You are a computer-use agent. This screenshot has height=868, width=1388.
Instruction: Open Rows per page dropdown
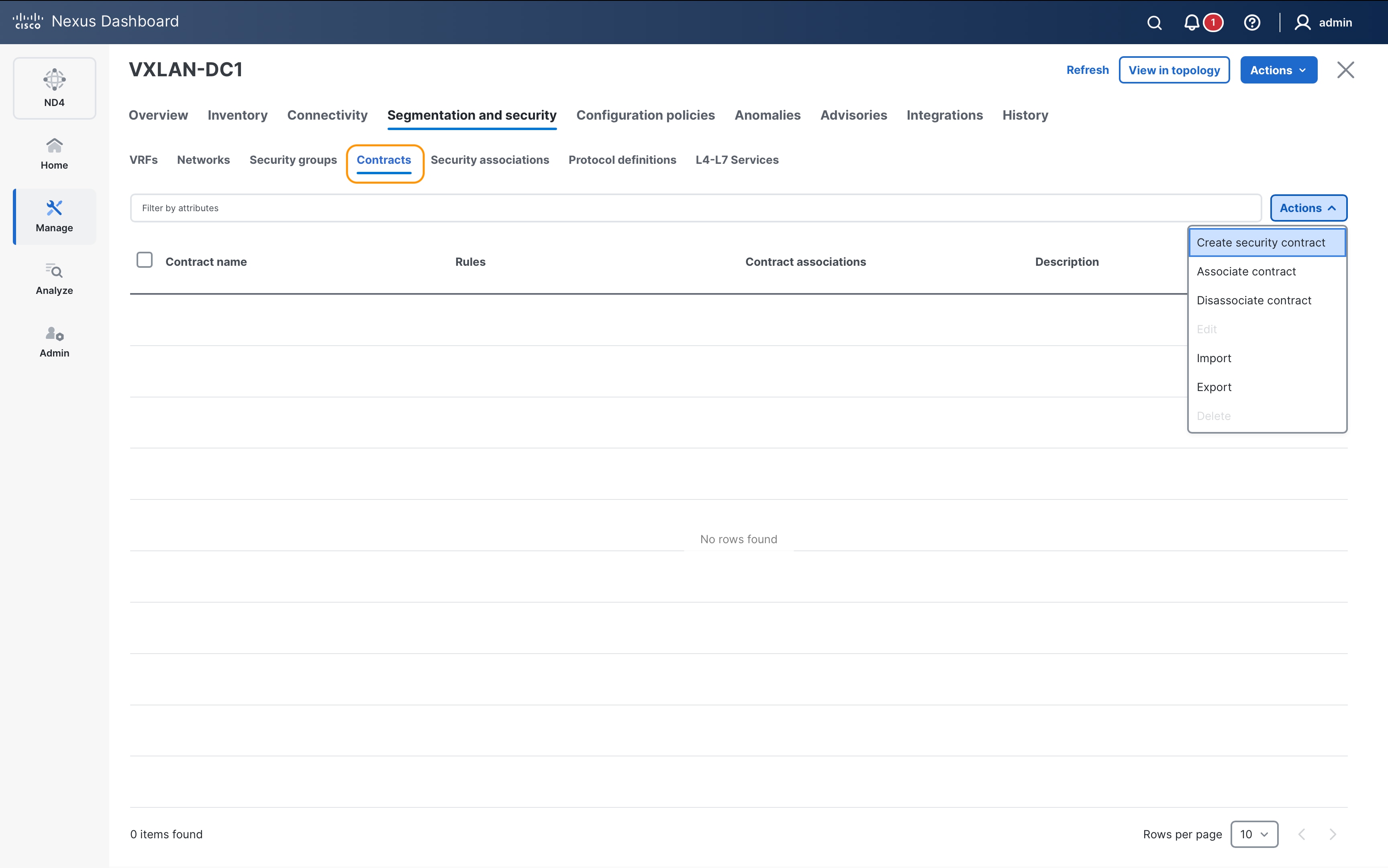[x=1254, y=834]
